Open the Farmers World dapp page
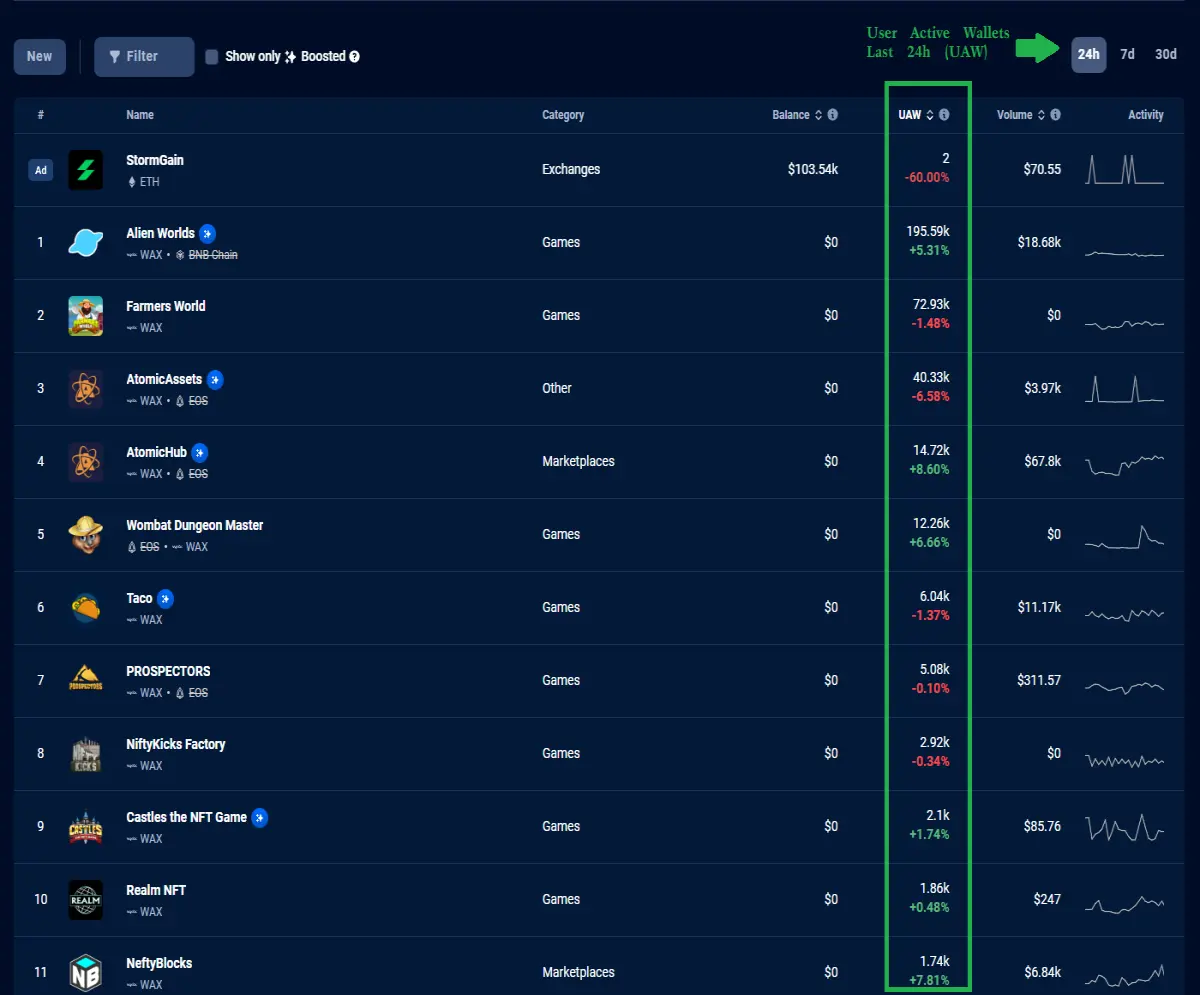Viewport: 1200px width, 995px height. [x=166, y=306]
